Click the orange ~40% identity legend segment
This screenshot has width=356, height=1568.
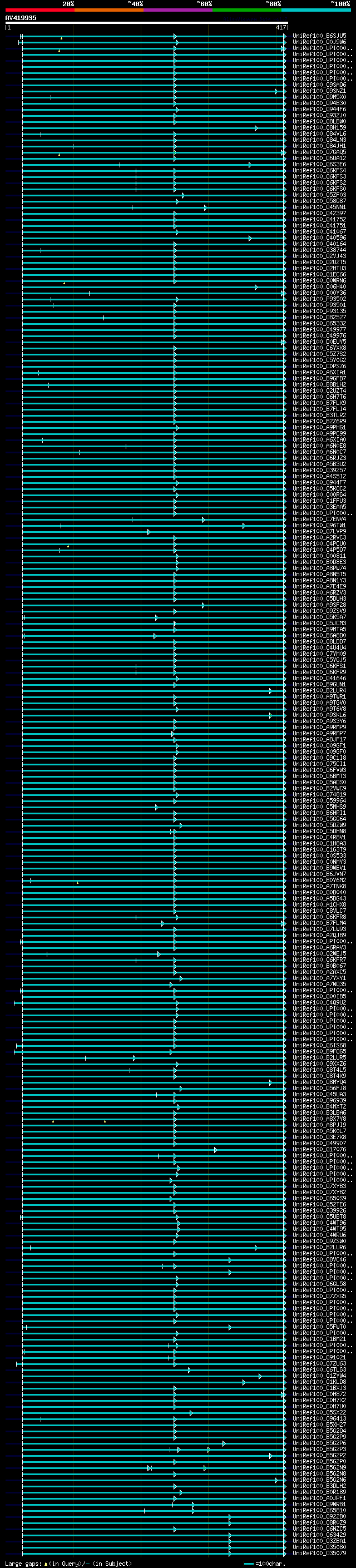pos(109,11)
